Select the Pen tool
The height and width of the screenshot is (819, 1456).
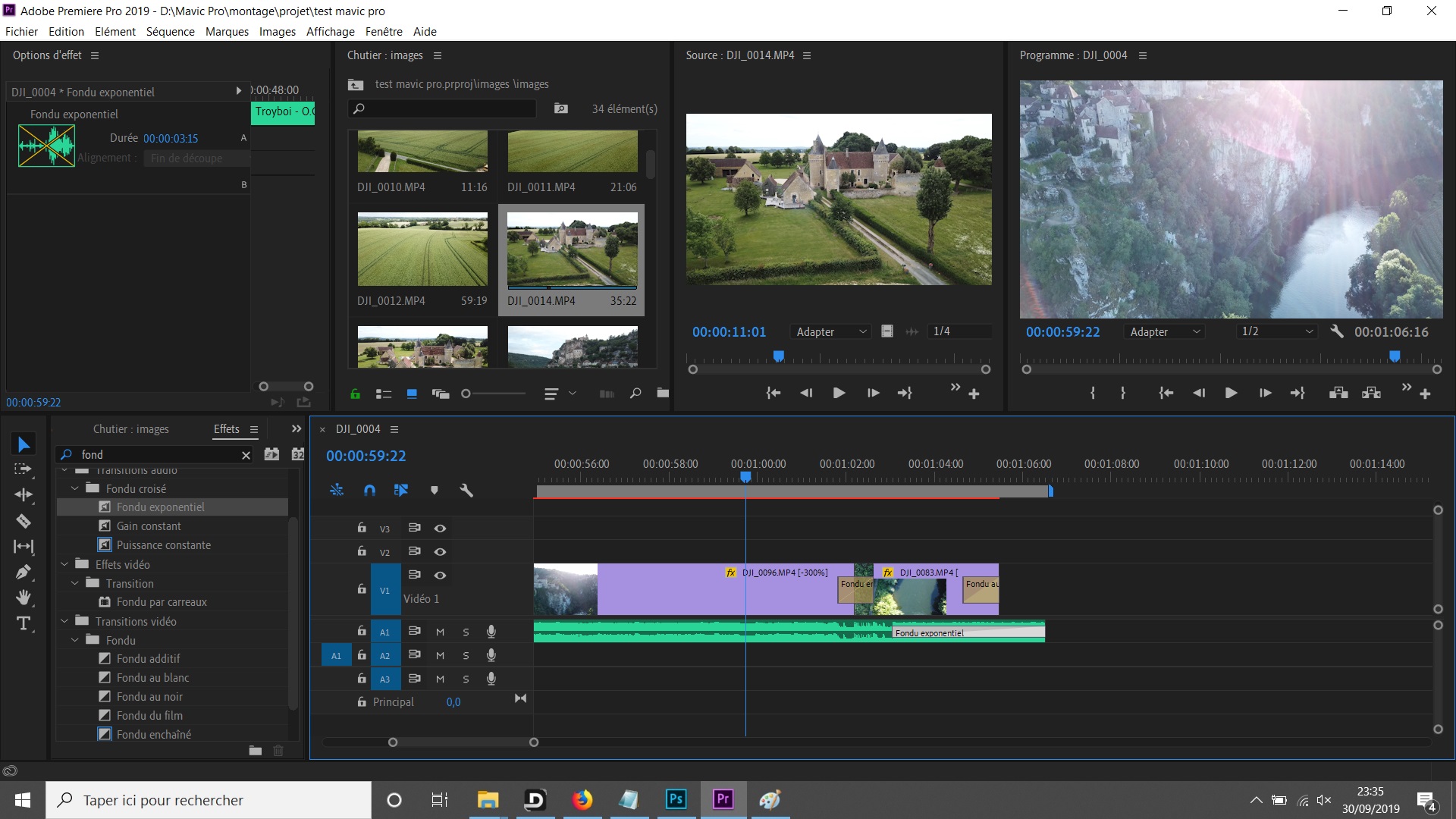click(x=24, y=572)
